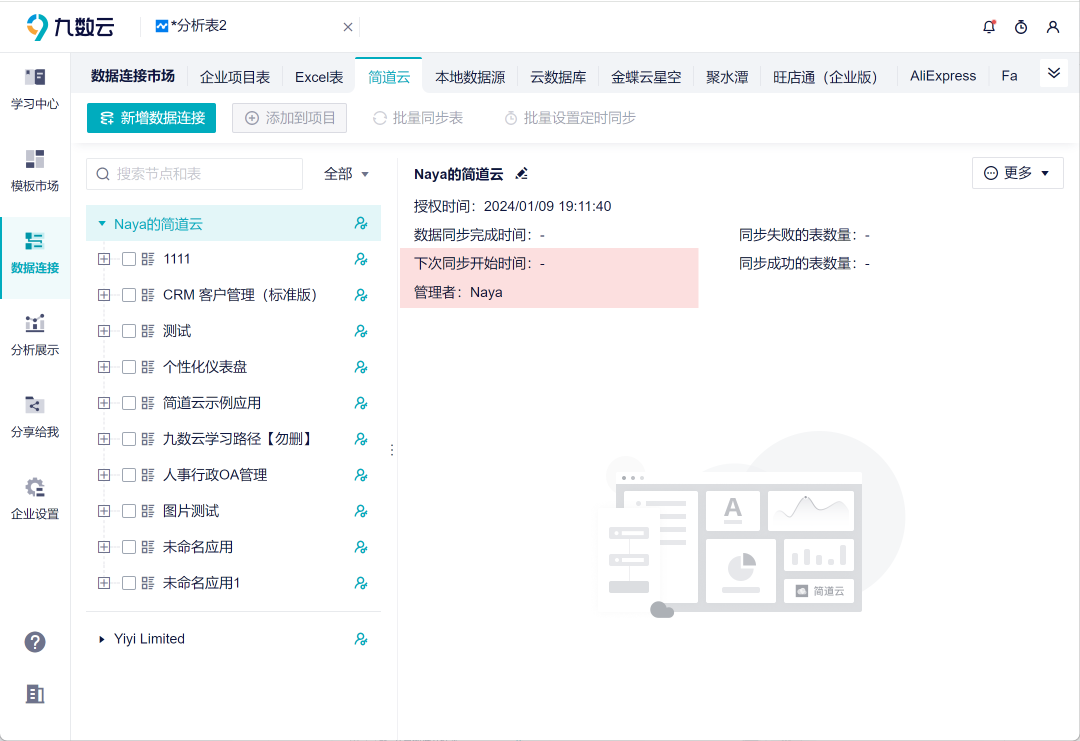
Task: Click the permission icon in 图片测试 row
Action: [x=361, y=511]
